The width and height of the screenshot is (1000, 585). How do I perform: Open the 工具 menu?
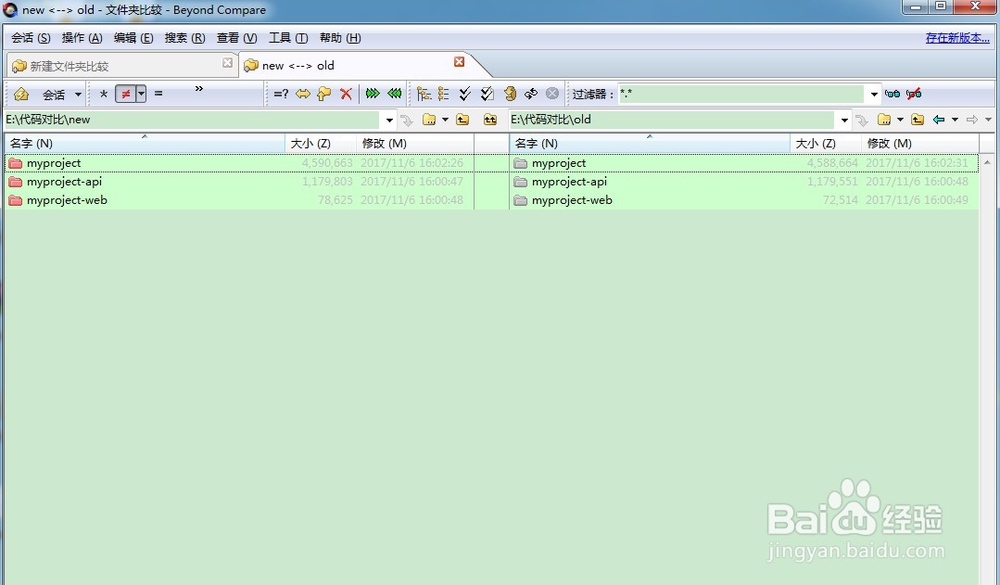[287, 37]
